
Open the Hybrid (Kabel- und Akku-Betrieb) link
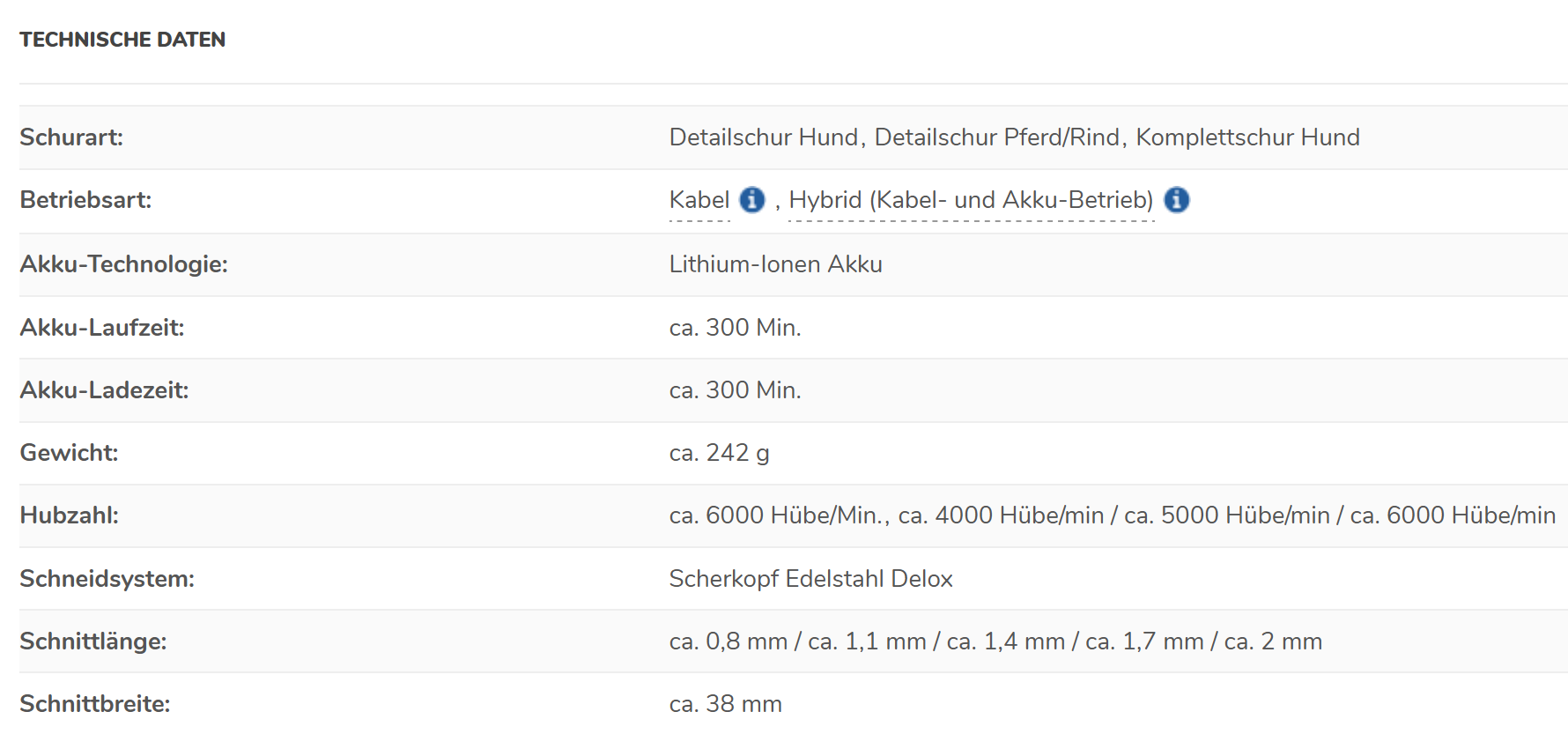[x=971, y=200]
